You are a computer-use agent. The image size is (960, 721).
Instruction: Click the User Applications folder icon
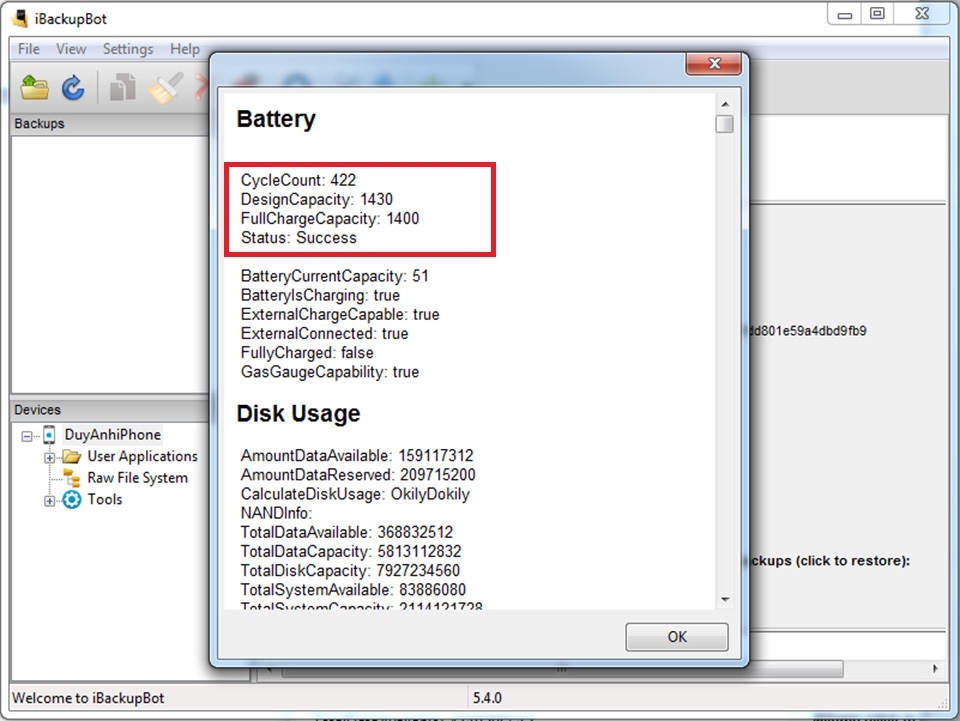pyautogui.click(x=71, y=457)
